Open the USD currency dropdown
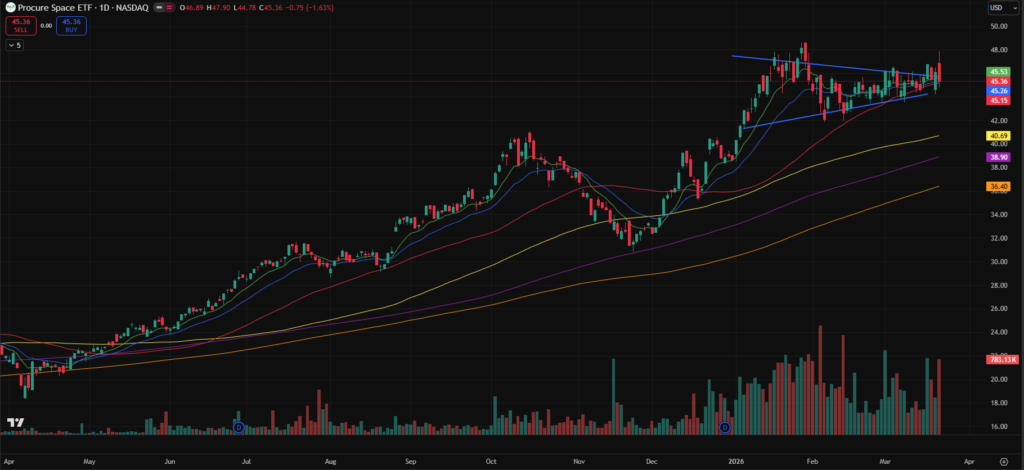This screenshot has width=1024, height=470. click(997, 8)
